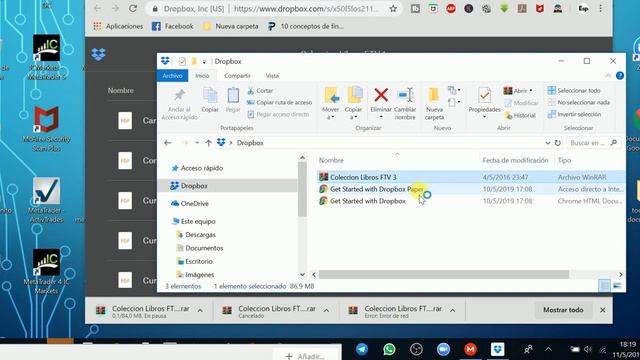Sort by Fecha de modificación column

tap(517, 160)
